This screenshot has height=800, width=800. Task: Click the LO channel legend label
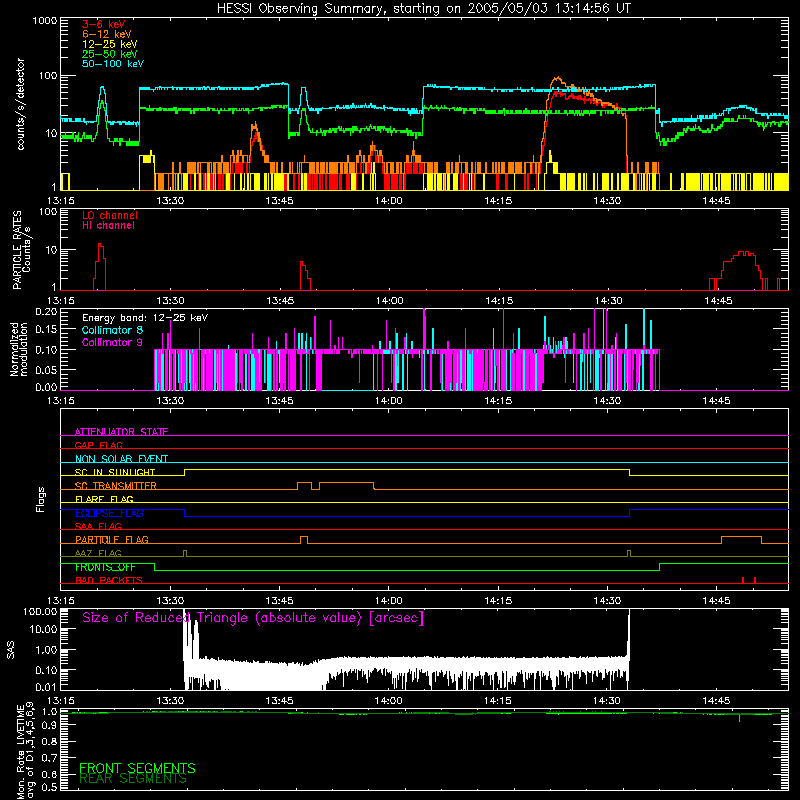click(x=110, y=215)
